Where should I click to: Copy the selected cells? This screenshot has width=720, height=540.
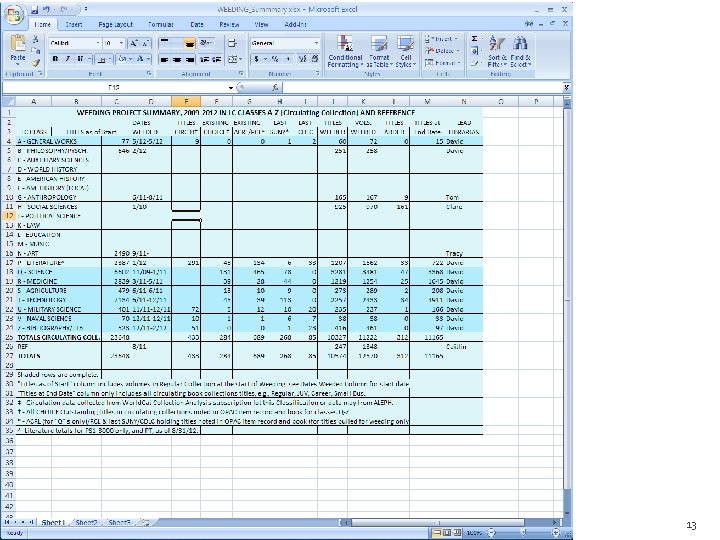pos(36,51)
